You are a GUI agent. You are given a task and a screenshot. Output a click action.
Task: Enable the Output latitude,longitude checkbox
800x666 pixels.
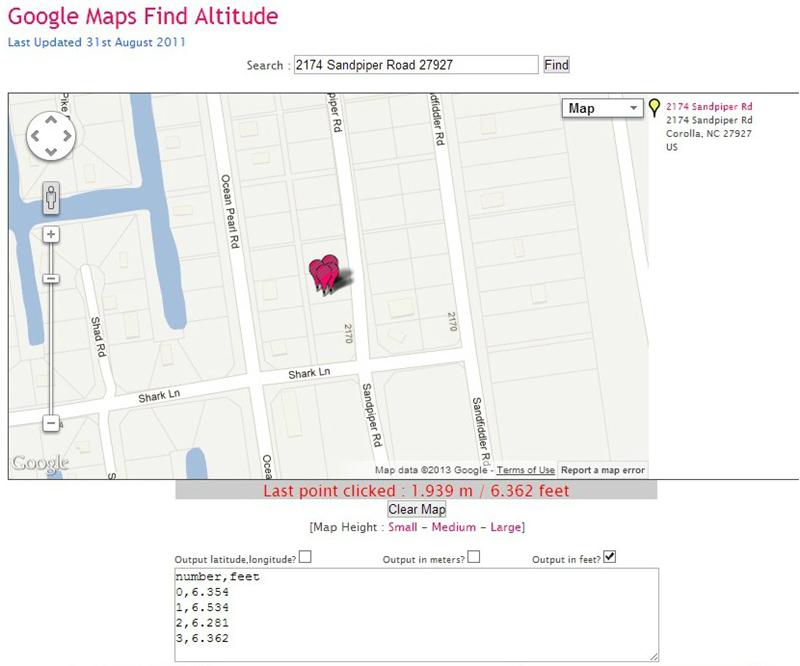(x=305, y=557)
